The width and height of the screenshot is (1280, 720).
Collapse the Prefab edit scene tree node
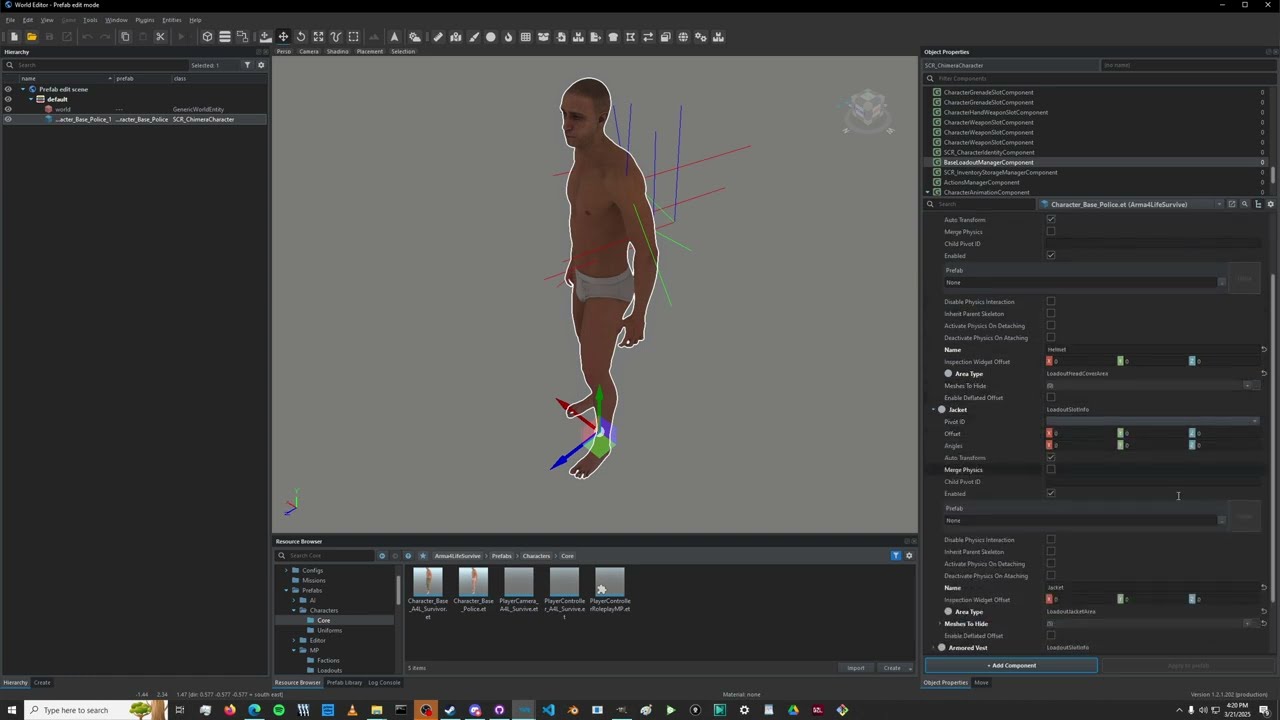click(x=22, y=89)
